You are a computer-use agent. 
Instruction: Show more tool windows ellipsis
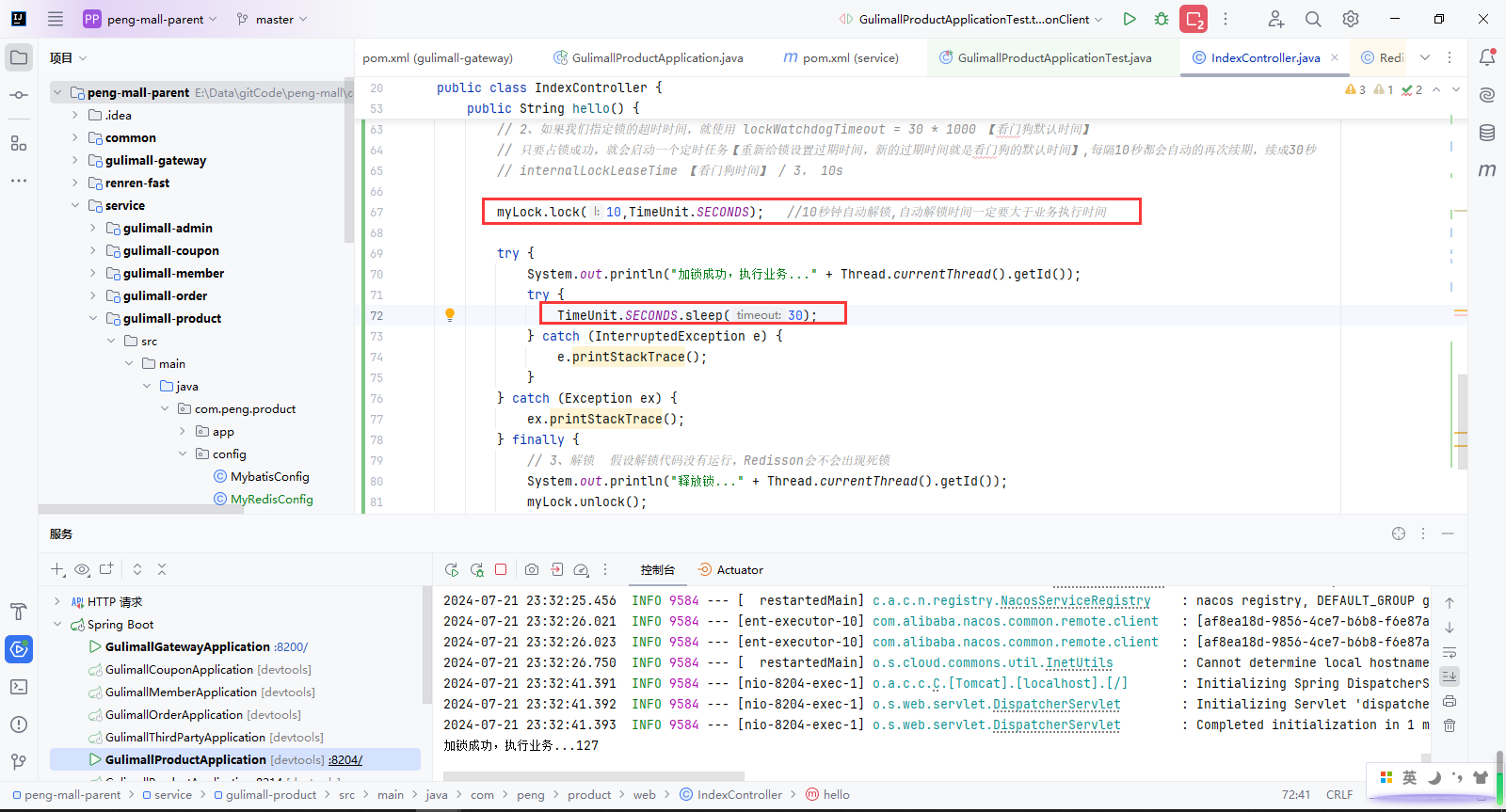19,181
